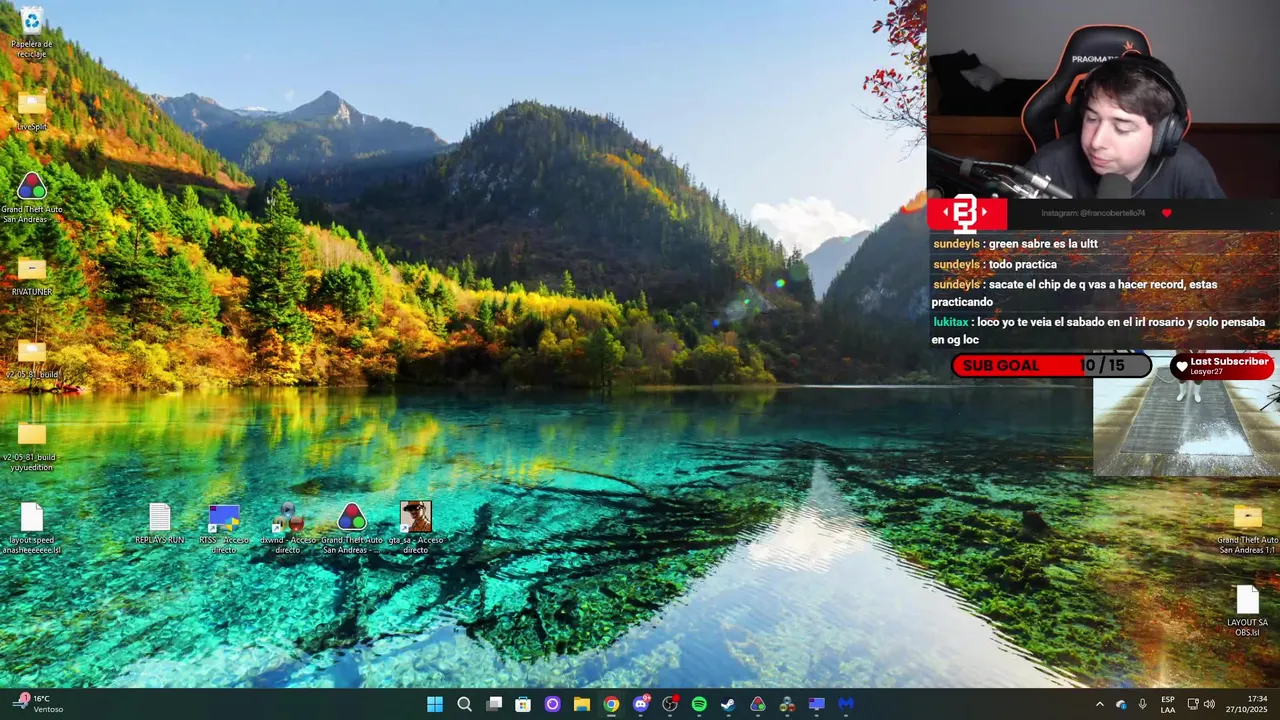Viewport: 1280px width, 720px height.
Task: Select the Grand Theft Auto San Andreas 1.1 folder
Action: [1247, 529]
